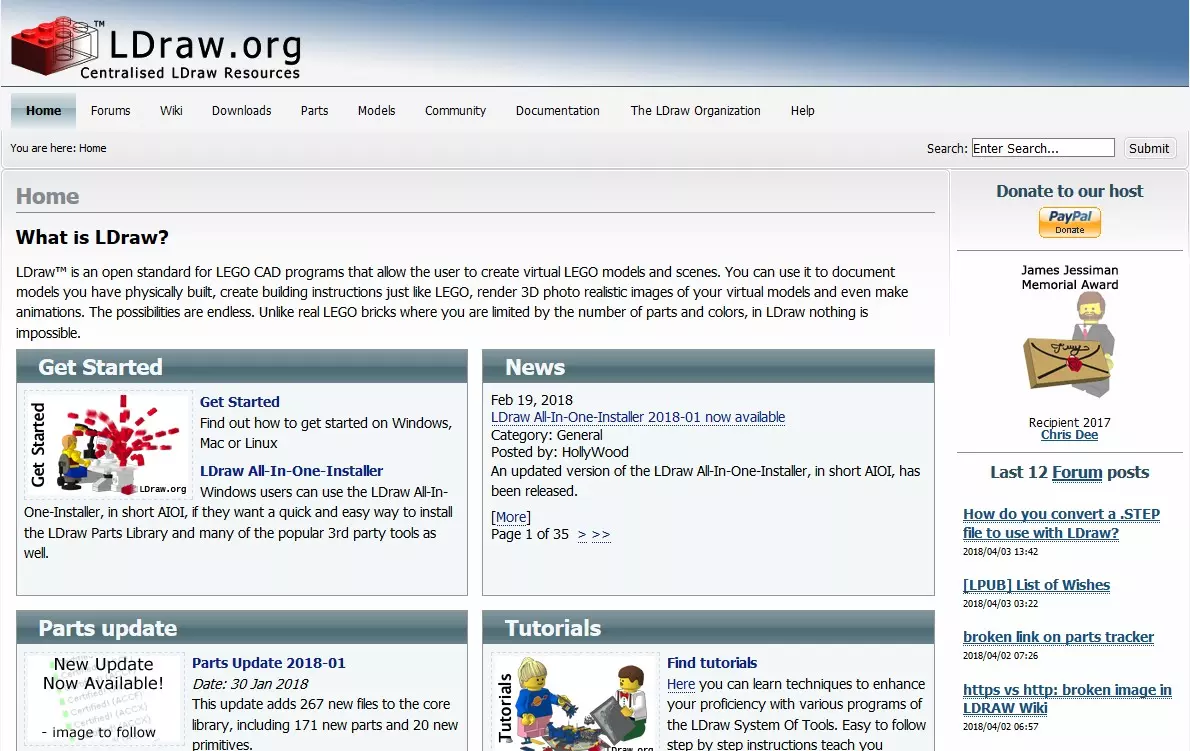This screenshot has height=751, width=1190.
Task: Open the Forums menu item
Action: point(110,111)
